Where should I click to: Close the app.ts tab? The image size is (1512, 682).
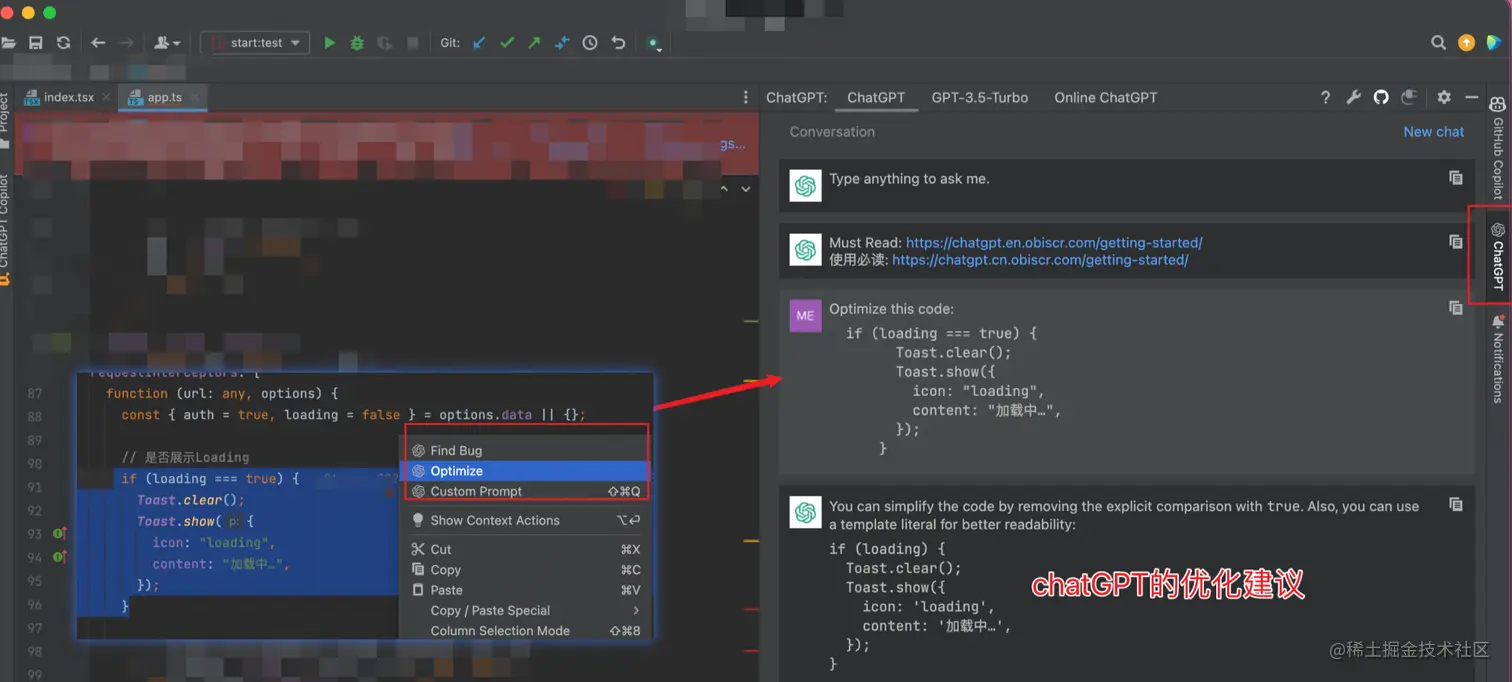(x=196, y=98)
